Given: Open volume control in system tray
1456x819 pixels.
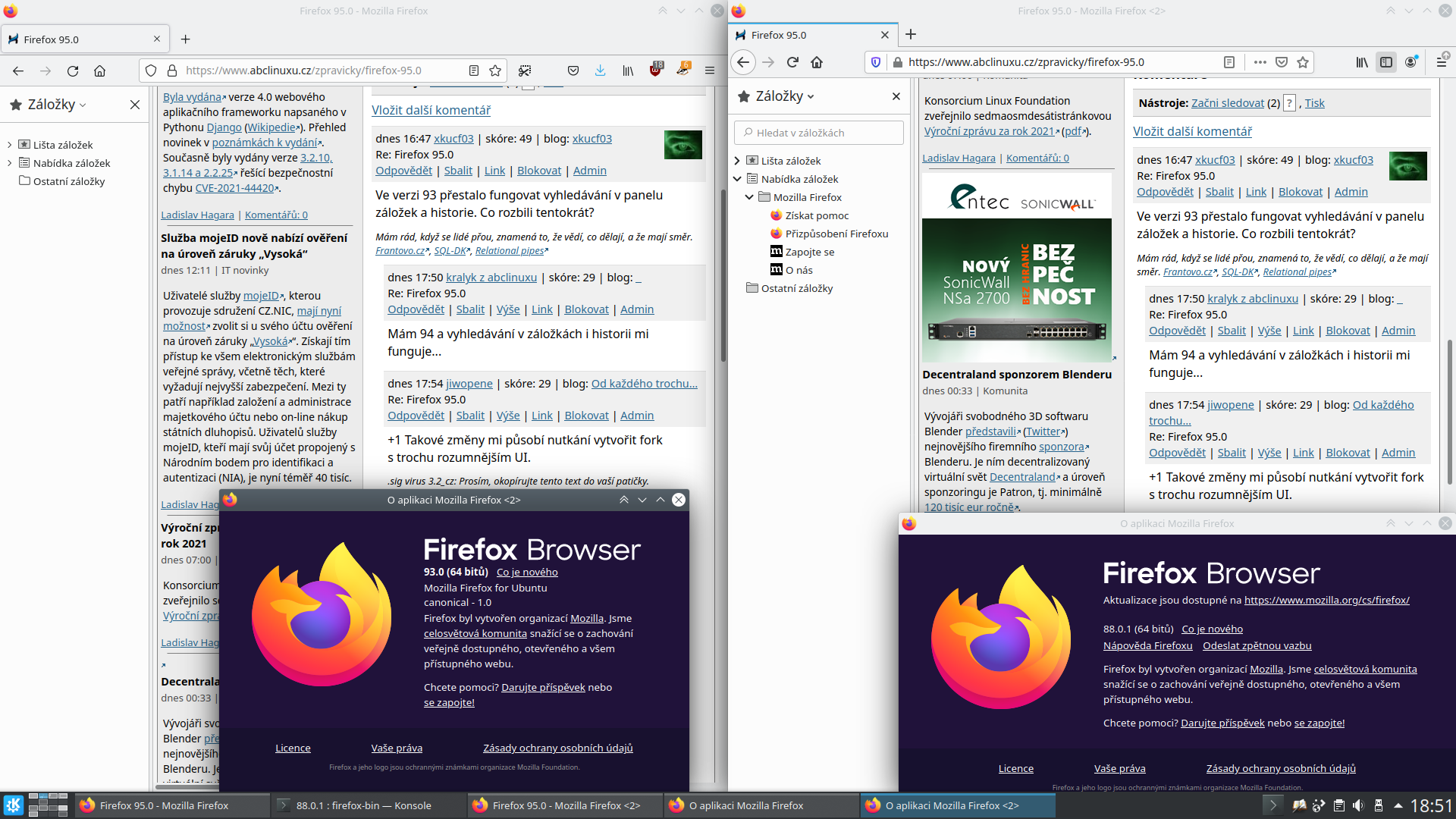Looking at the screenshot, I should tap(1358, 805).
